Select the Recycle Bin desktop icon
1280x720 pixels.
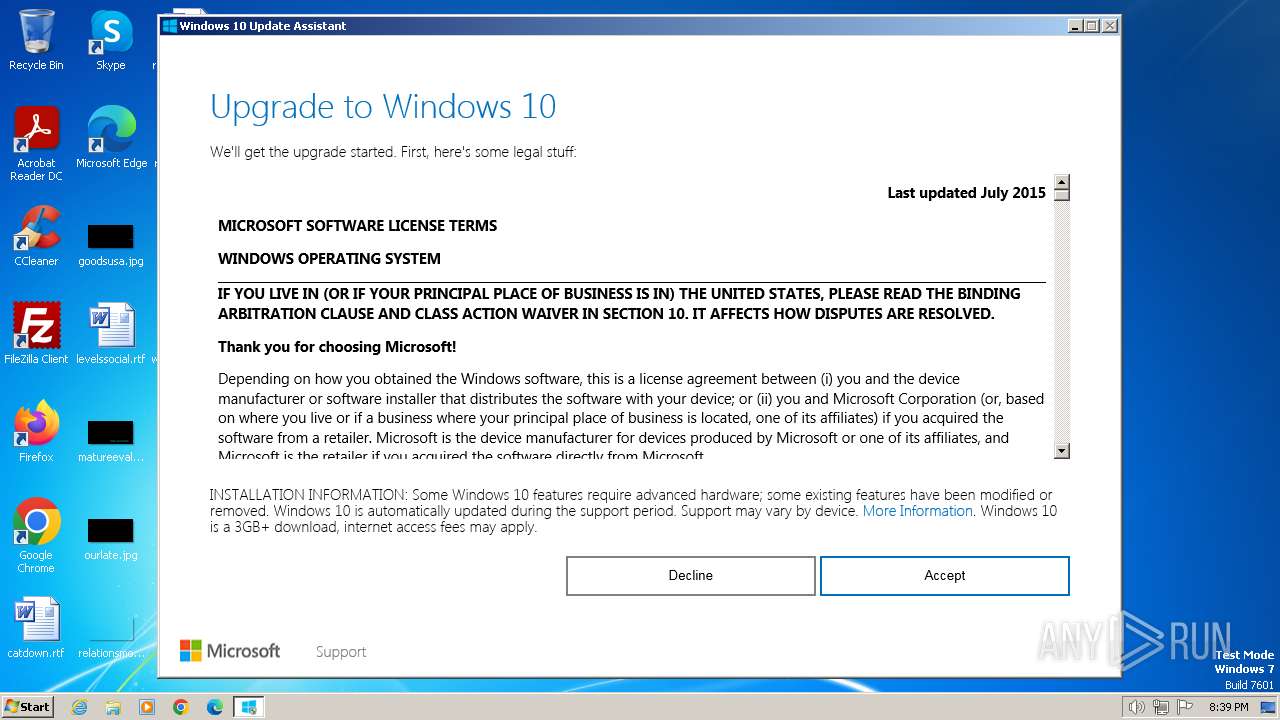pyautogui.click(x=36, y=40)
